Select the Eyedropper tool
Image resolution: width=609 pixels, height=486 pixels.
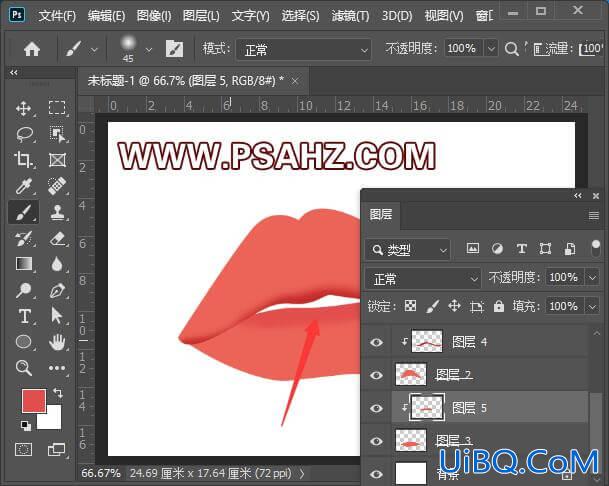pyautogui.click(x=23, y=186)
